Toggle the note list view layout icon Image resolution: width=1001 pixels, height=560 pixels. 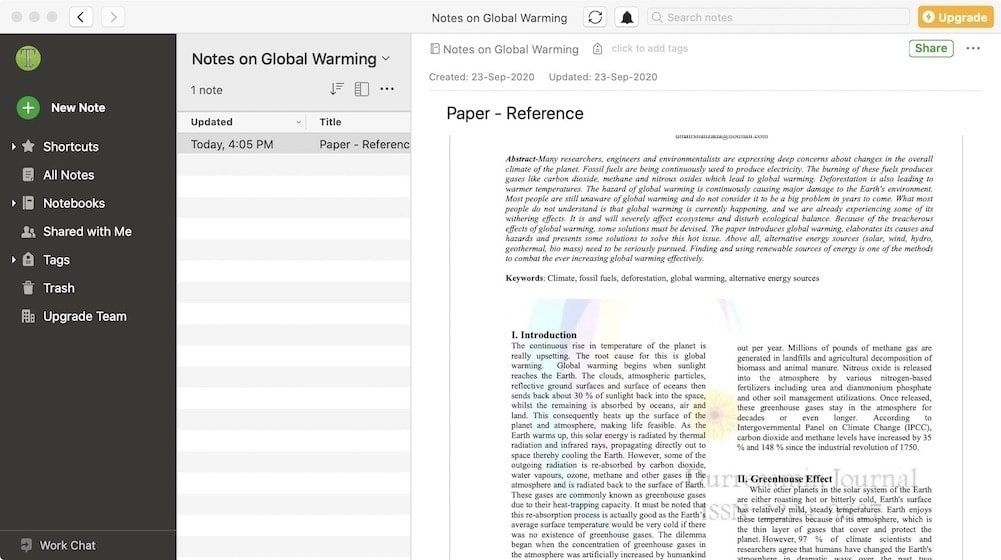point(361,89)
